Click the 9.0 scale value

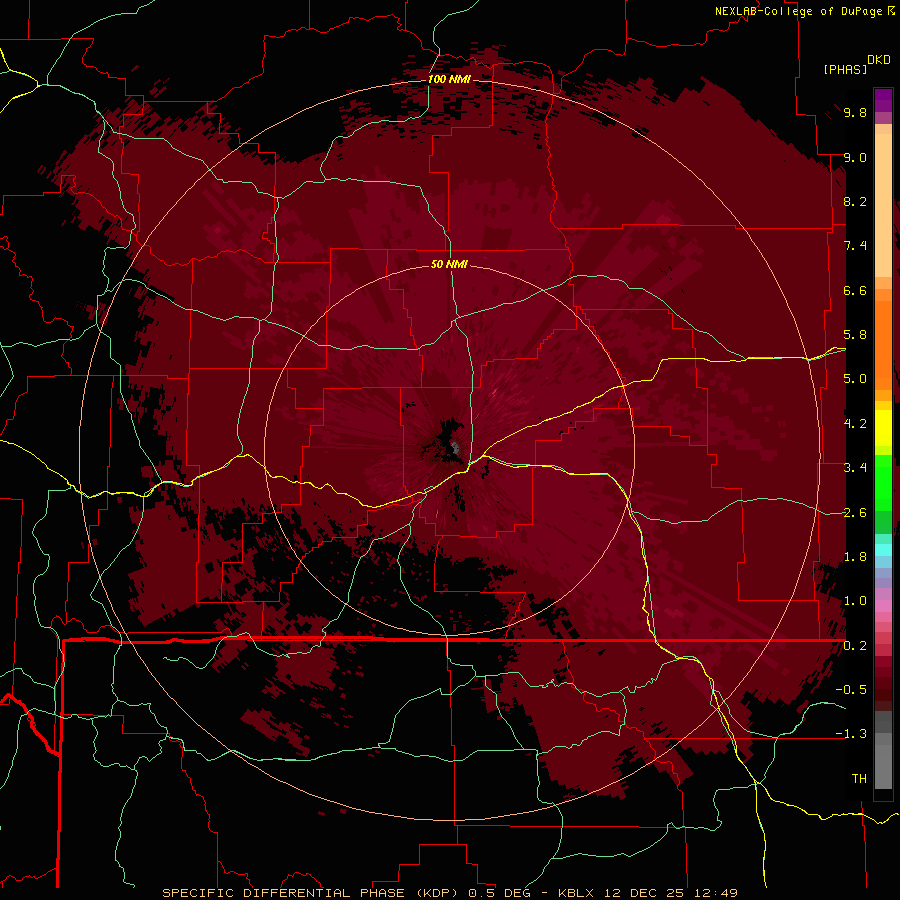click(x=855, y=157)
